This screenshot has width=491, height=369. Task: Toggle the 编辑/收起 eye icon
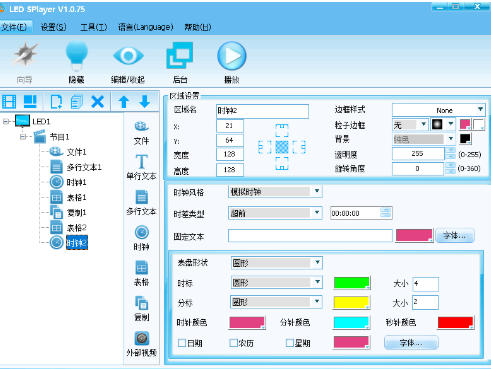tap(128, 55)
